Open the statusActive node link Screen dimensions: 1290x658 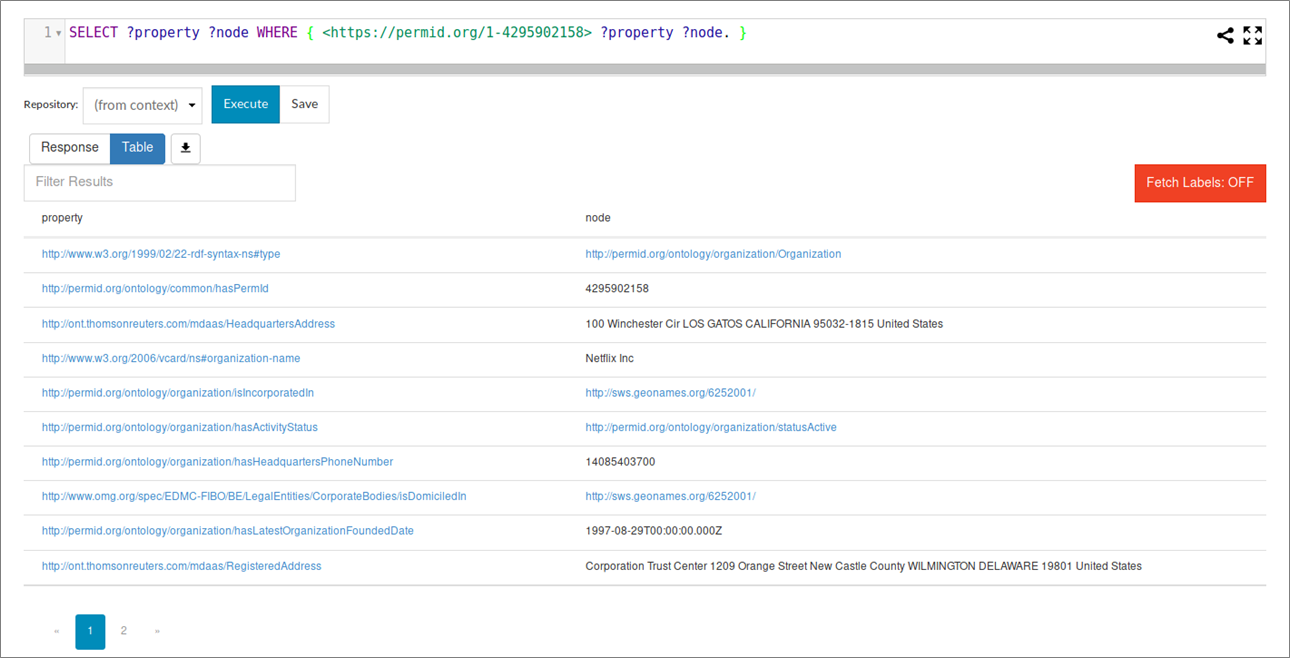click(x=711, y=427)
